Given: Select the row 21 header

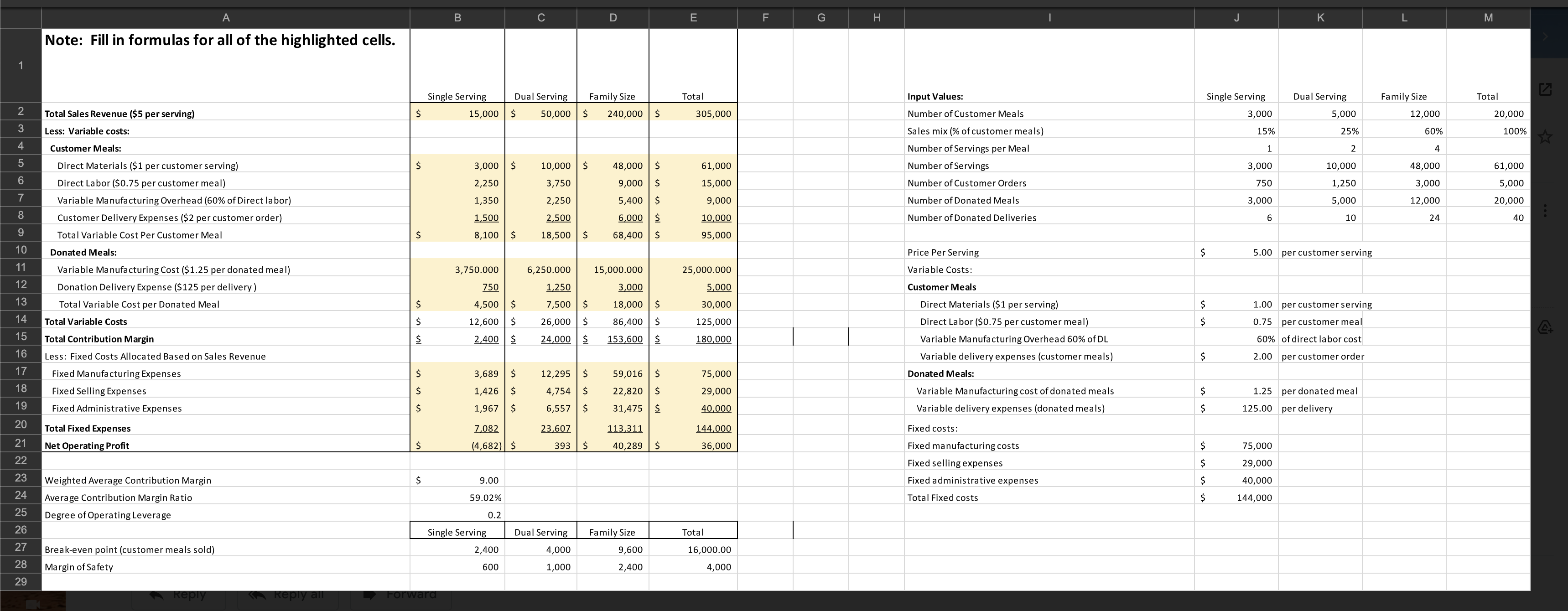Looking at the screenshot, I should [x=21, y=443].
